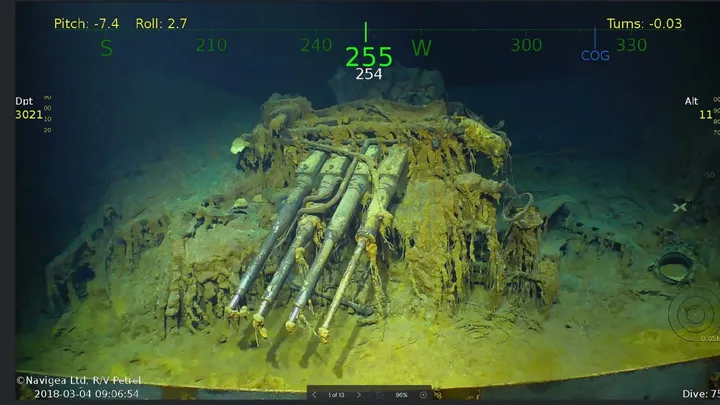This screenshot has height=405, width=720.
Task: Click the circular sonar radar display
Action: click(694, 315)
